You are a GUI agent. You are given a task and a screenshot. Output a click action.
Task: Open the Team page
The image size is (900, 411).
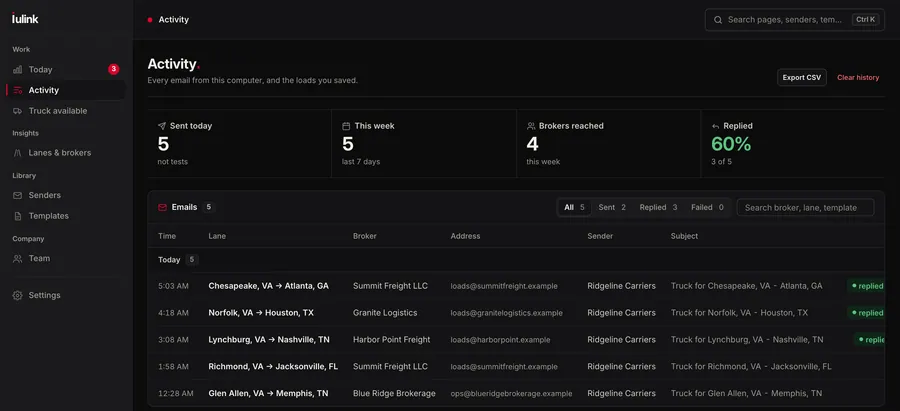point(65,258)
